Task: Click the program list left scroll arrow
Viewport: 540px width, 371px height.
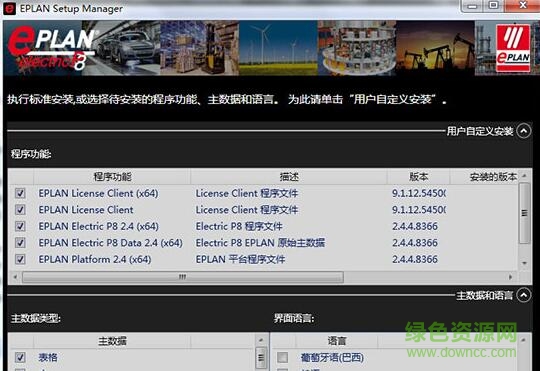Action: click(x=15, y=277)
